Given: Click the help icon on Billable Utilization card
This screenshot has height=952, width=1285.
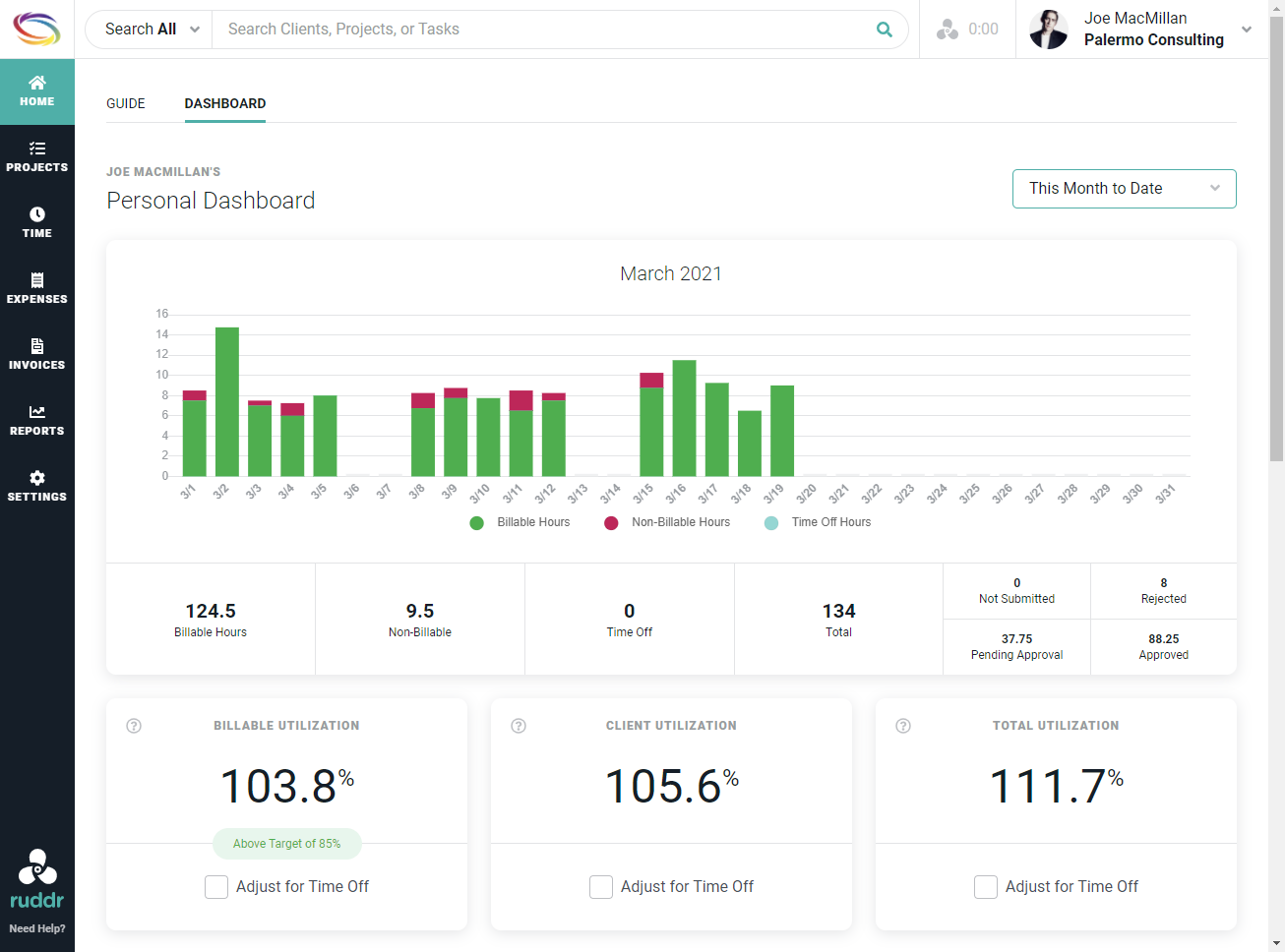Looking at the screenshot, I should (134, 726).
